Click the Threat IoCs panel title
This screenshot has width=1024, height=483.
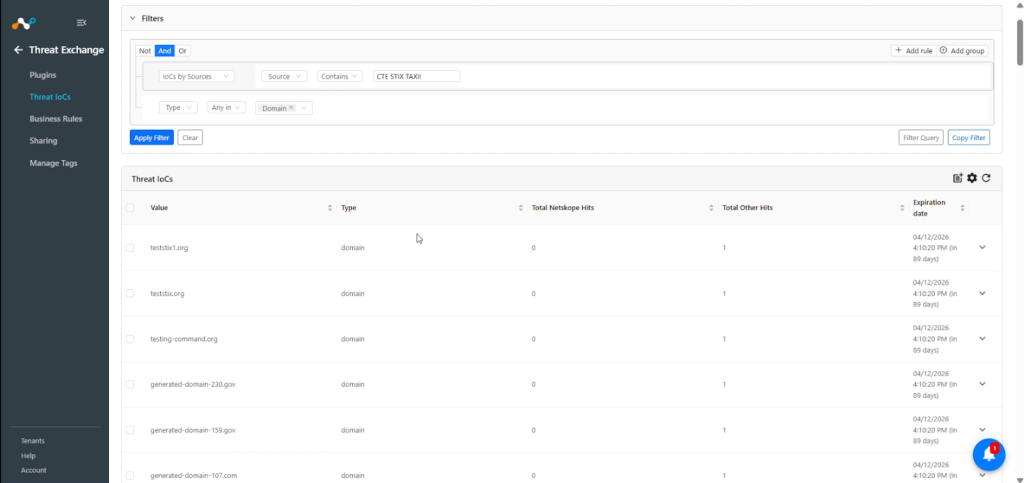click(x=152, y=179)
